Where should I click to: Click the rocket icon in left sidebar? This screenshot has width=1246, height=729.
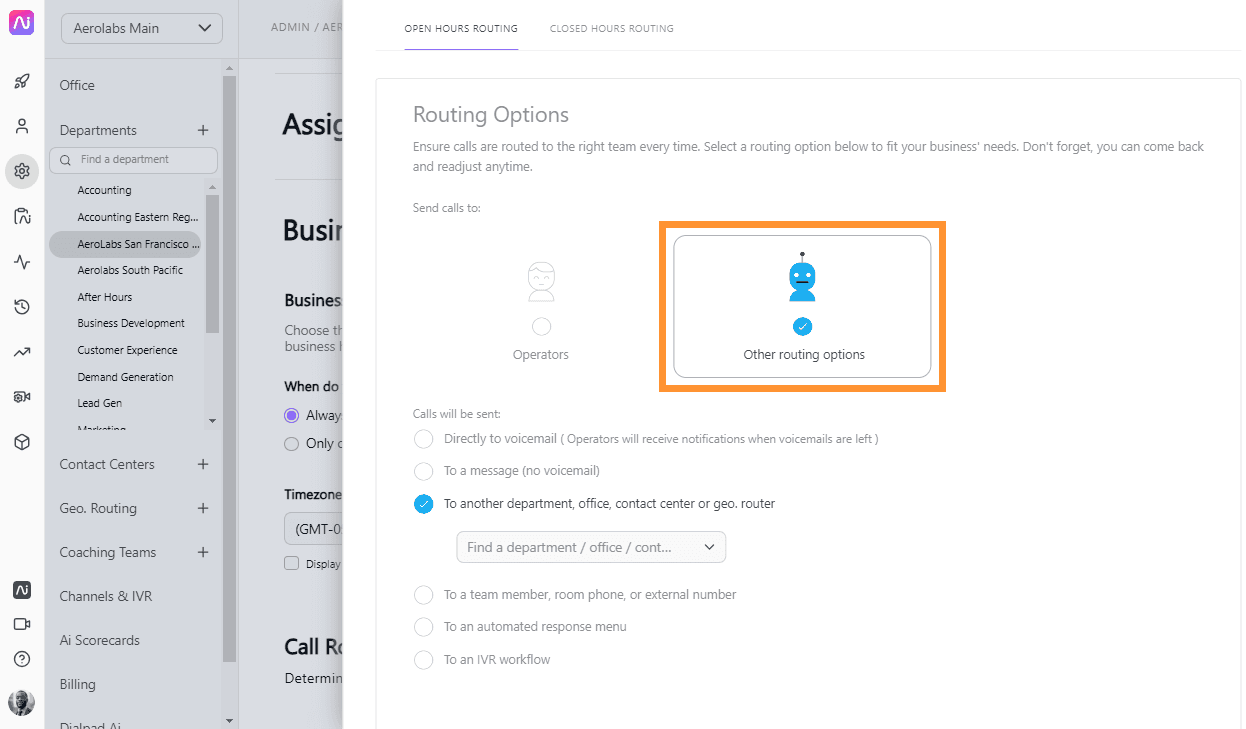coord(22,82)
